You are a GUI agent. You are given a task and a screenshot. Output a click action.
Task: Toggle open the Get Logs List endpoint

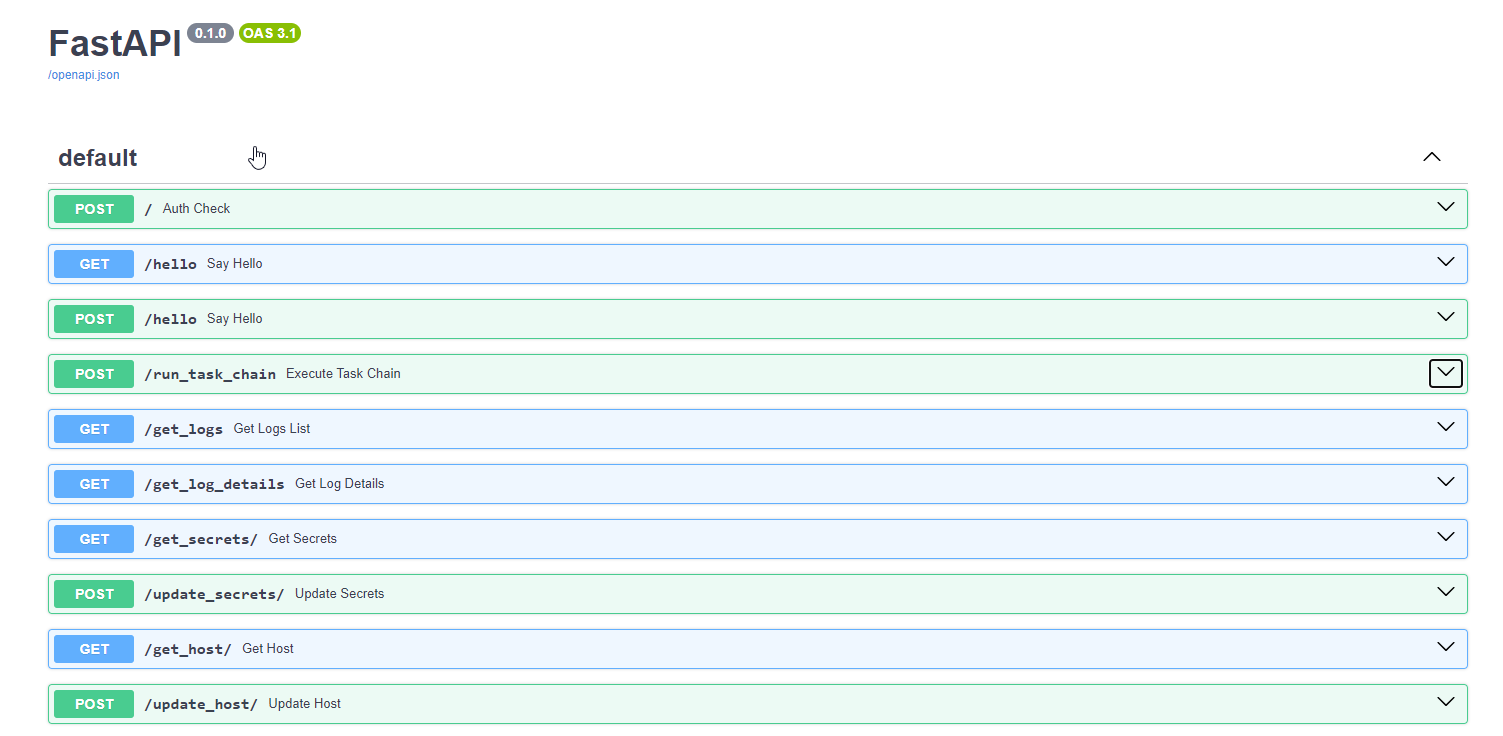coord(1444,427)
